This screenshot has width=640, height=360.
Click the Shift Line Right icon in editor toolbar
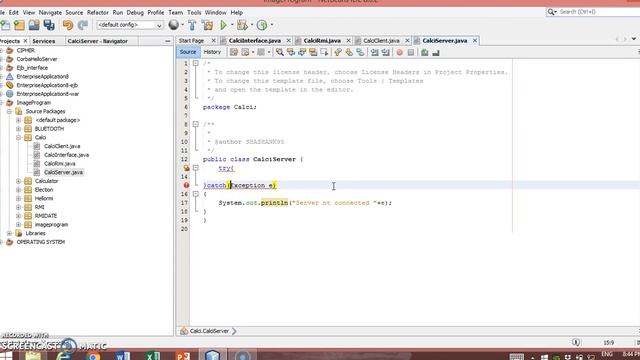pyautogui.click(x=386, y=52)
